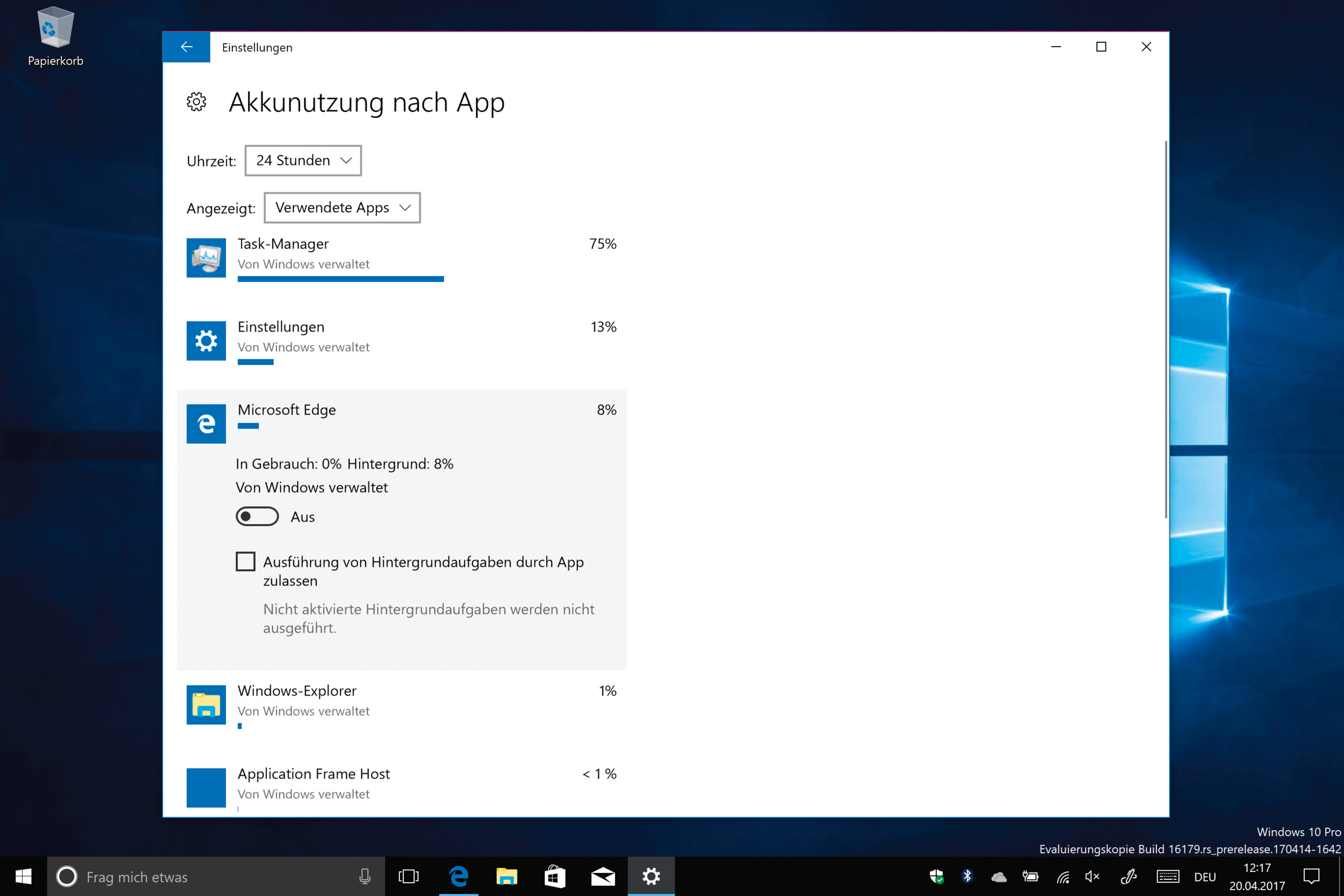1344x896 pixels.
Task: Open the '24 Stunden' time dropdown
Action: pyautogui.click(x=303, y=161)
